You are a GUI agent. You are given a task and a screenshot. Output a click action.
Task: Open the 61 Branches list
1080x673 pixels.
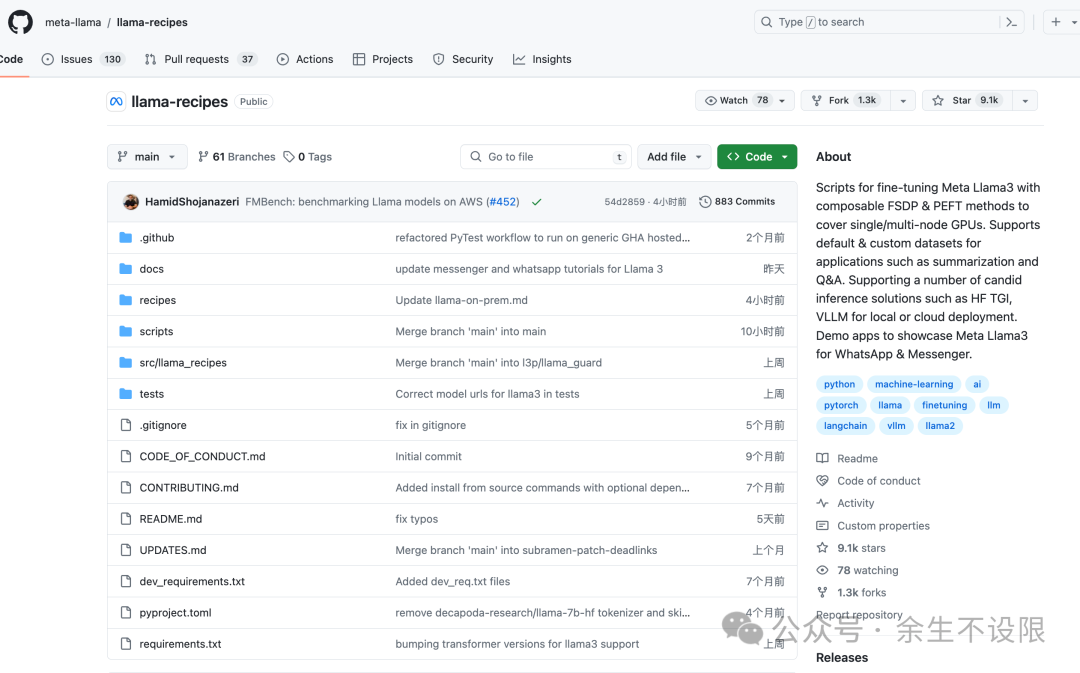pos(237,157)
